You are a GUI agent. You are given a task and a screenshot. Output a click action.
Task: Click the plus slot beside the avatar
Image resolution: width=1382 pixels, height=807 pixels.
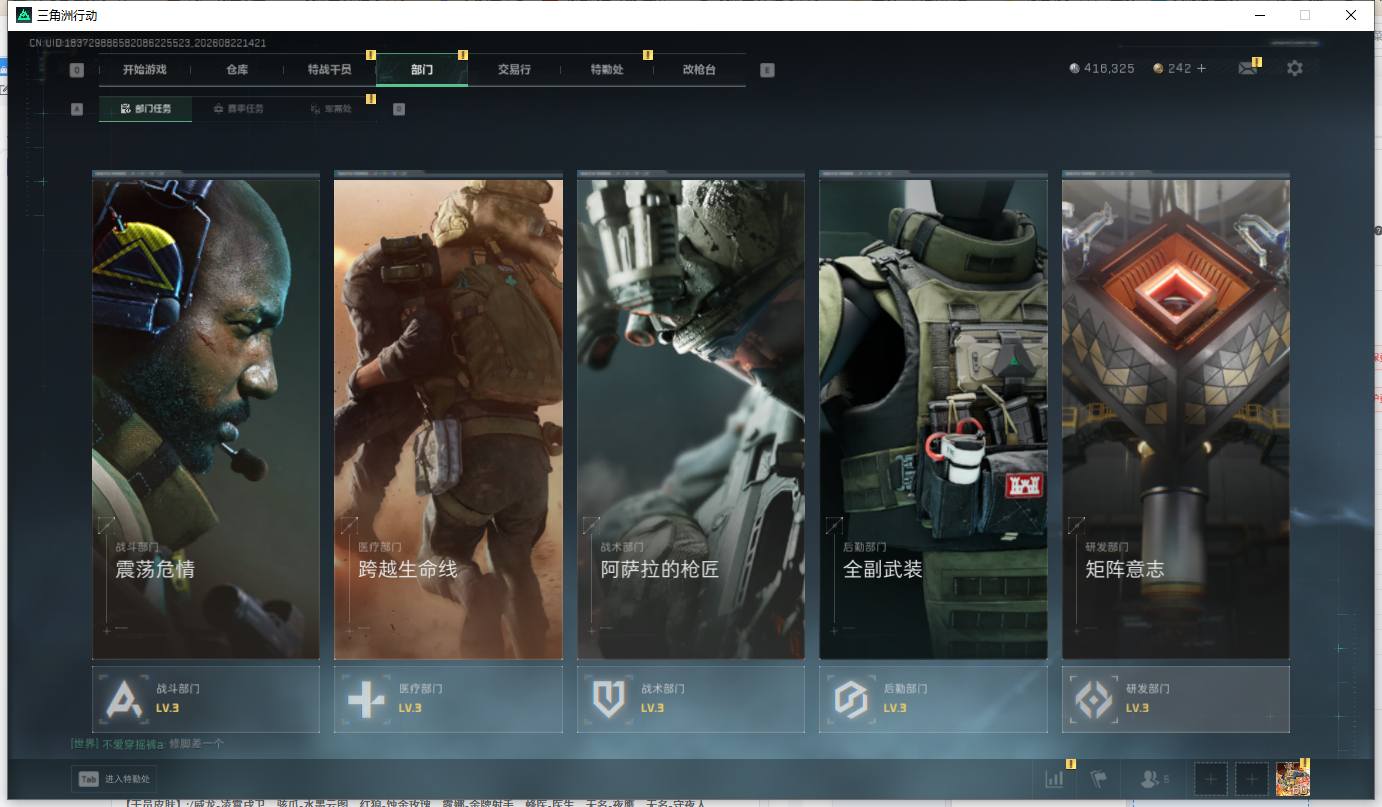[1252, 778]
